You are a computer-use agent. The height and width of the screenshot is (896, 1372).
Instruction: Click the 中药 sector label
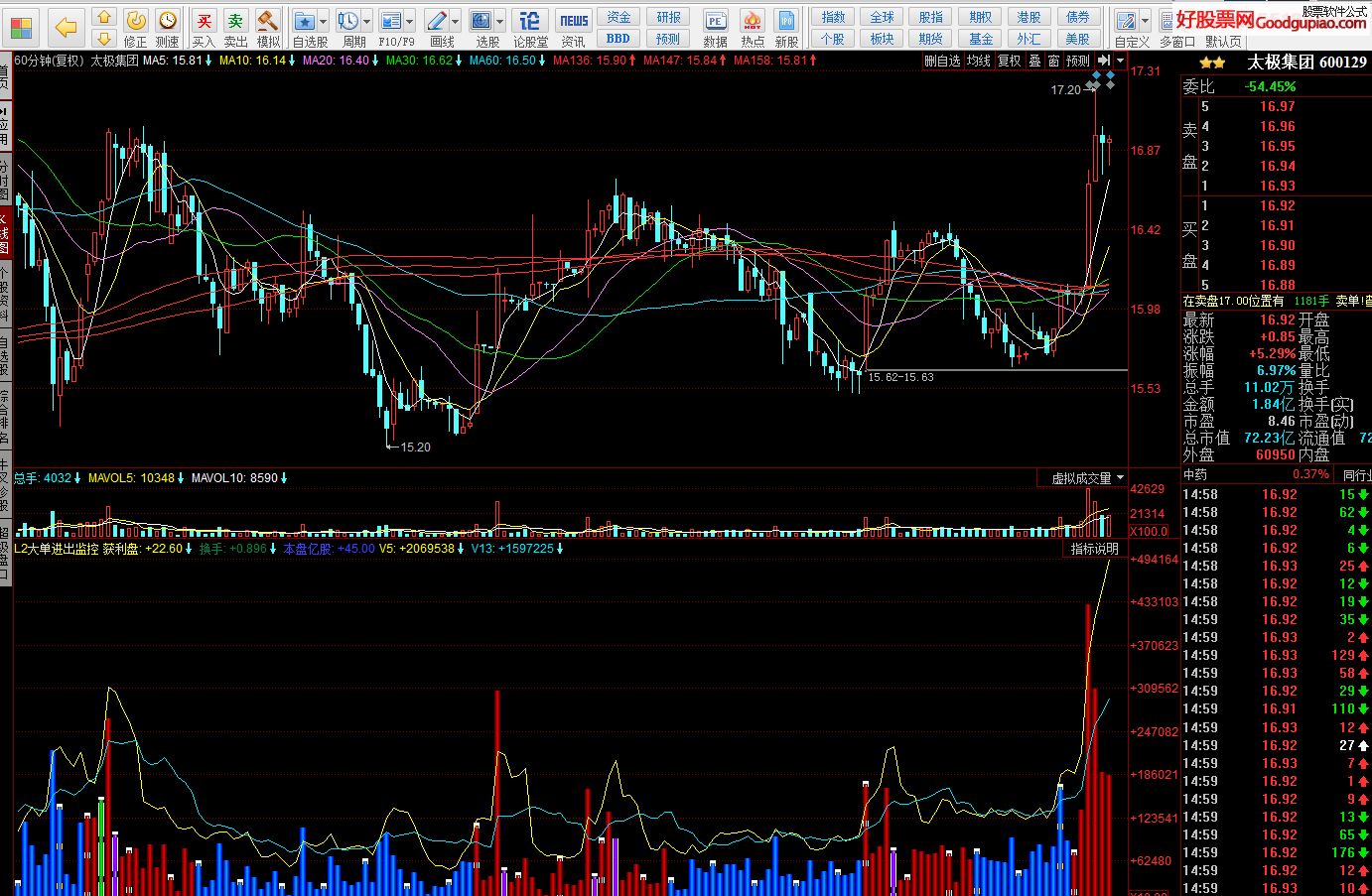[1195, 474]
